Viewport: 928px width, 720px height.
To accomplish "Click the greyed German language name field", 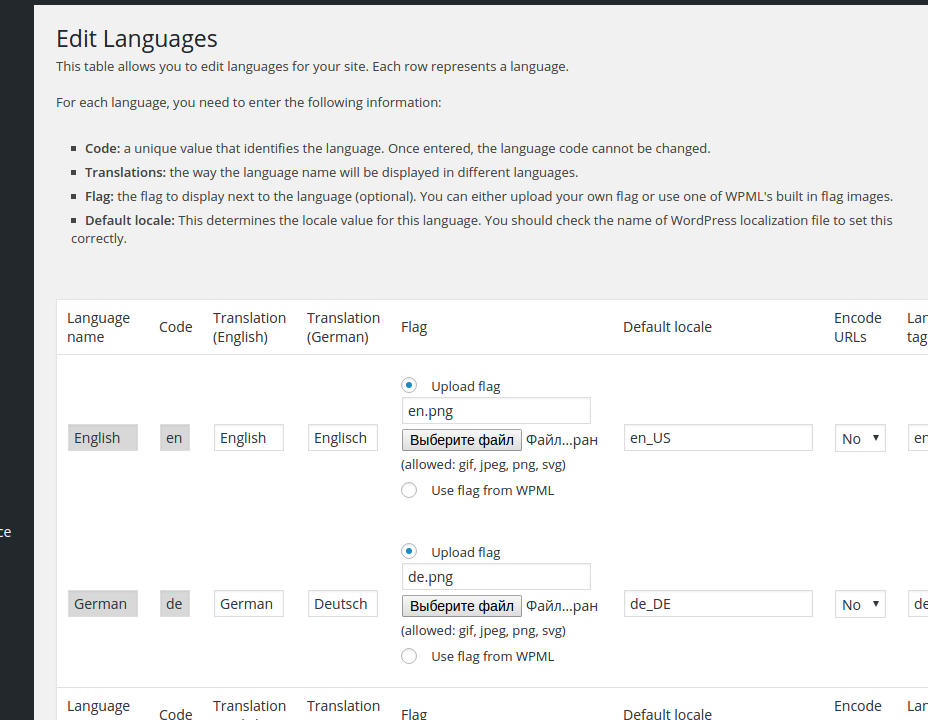I will [x=102, y=604].
